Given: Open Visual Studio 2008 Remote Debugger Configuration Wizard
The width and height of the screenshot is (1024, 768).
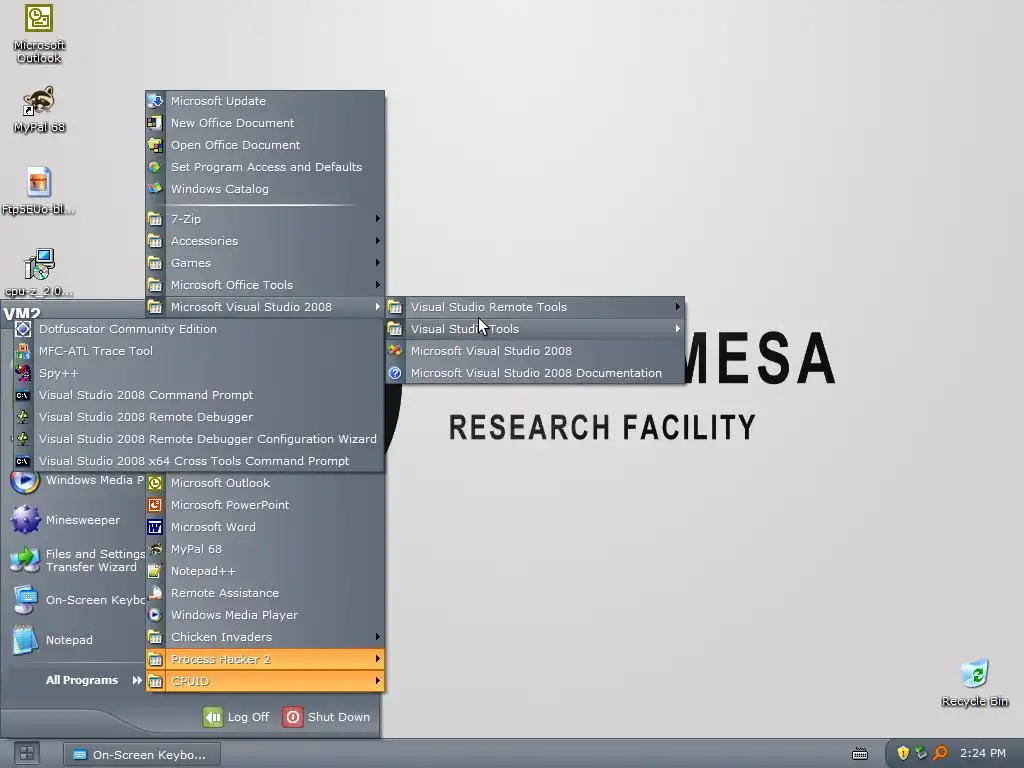Looking at the screenshot, I should pos(199,439).
